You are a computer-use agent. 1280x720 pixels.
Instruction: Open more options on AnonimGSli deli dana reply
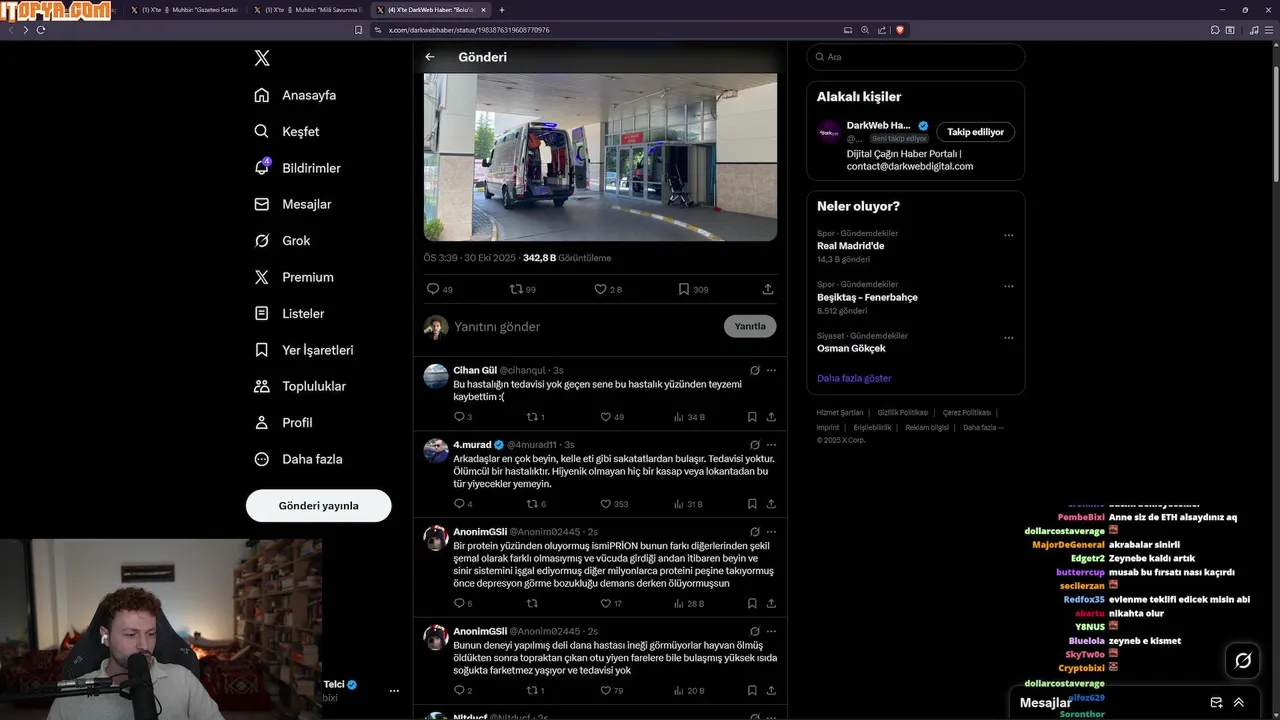point(771,631)
